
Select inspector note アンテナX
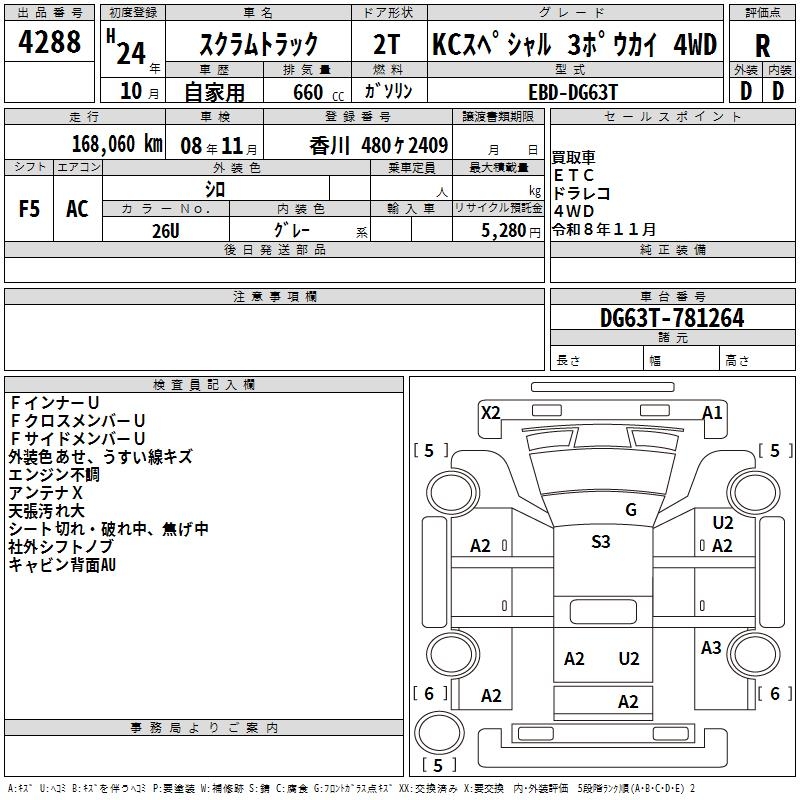(x=45, y=492)
